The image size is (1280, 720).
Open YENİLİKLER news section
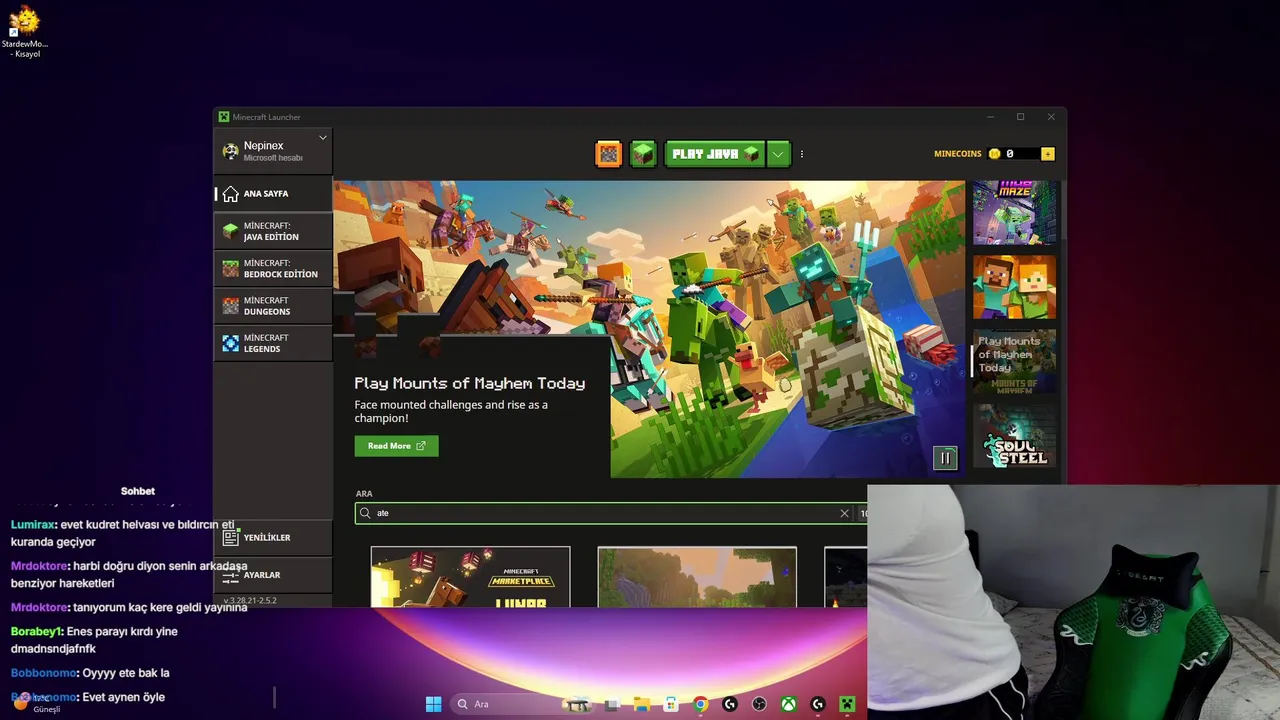[273, 538]
